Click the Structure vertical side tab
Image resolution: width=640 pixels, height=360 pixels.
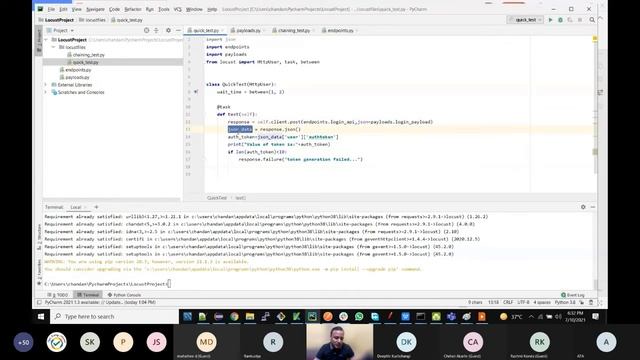point(39,237)
